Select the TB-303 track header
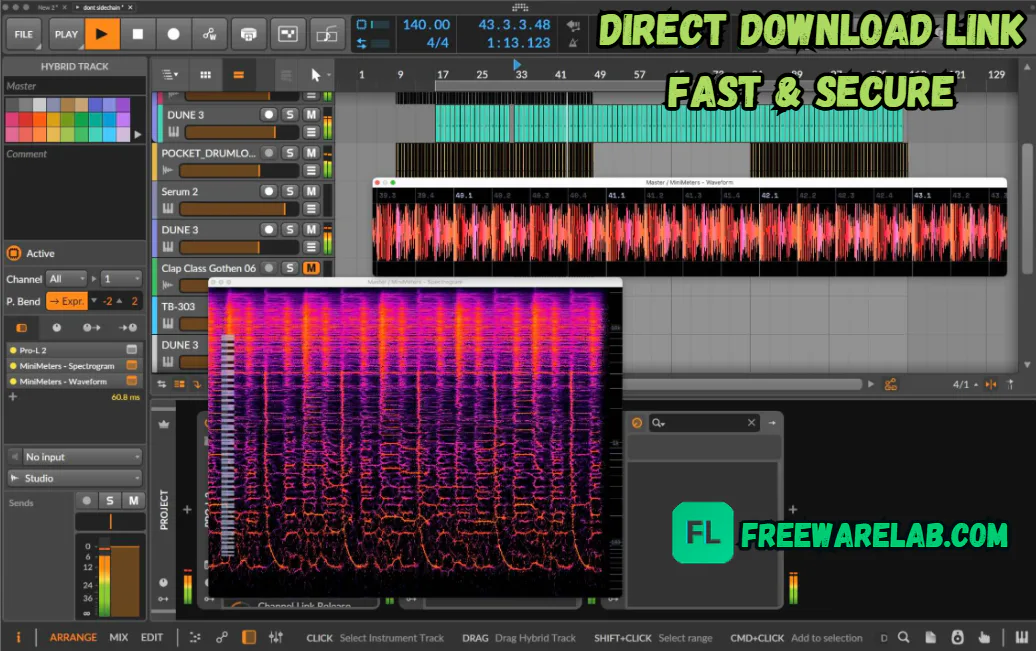 pyautogui.click(x=178, y=306)
